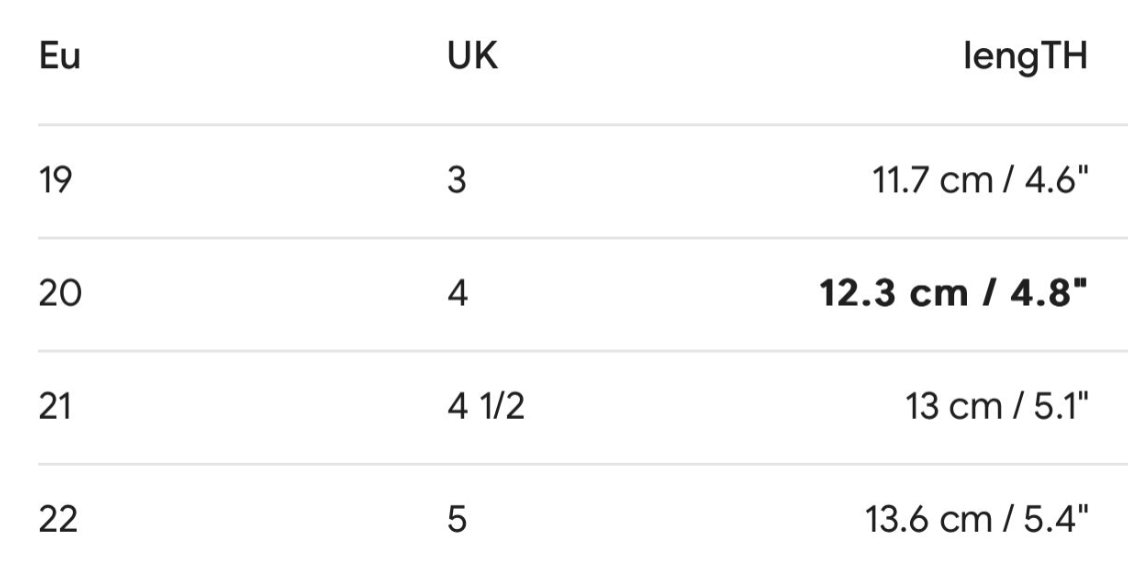
Task: Click UK size 4 1/2 cell
Action: (x=485, y=408)
